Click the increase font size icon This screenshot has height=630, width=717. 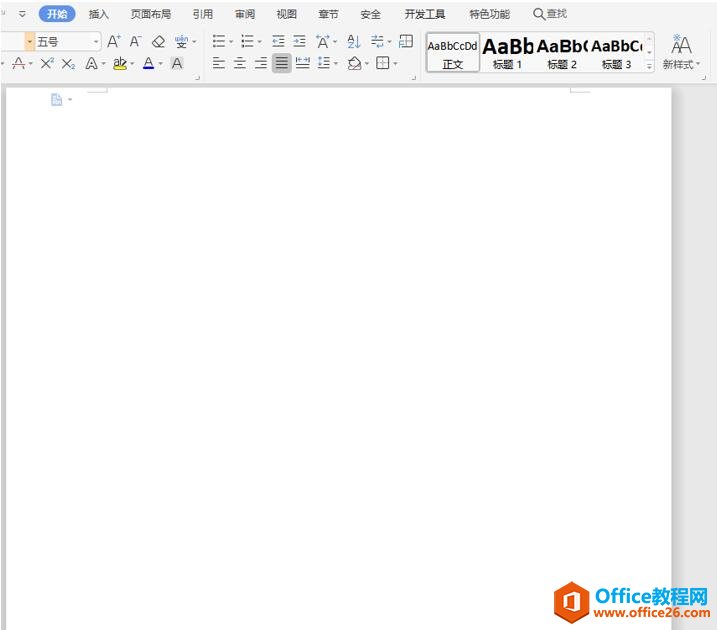[114, 42]
